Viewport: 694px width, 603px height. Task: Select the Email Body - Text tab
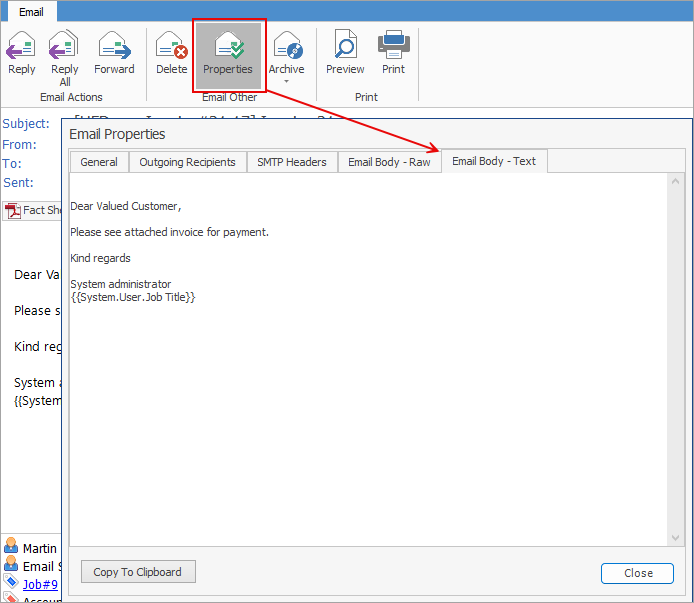494,161
